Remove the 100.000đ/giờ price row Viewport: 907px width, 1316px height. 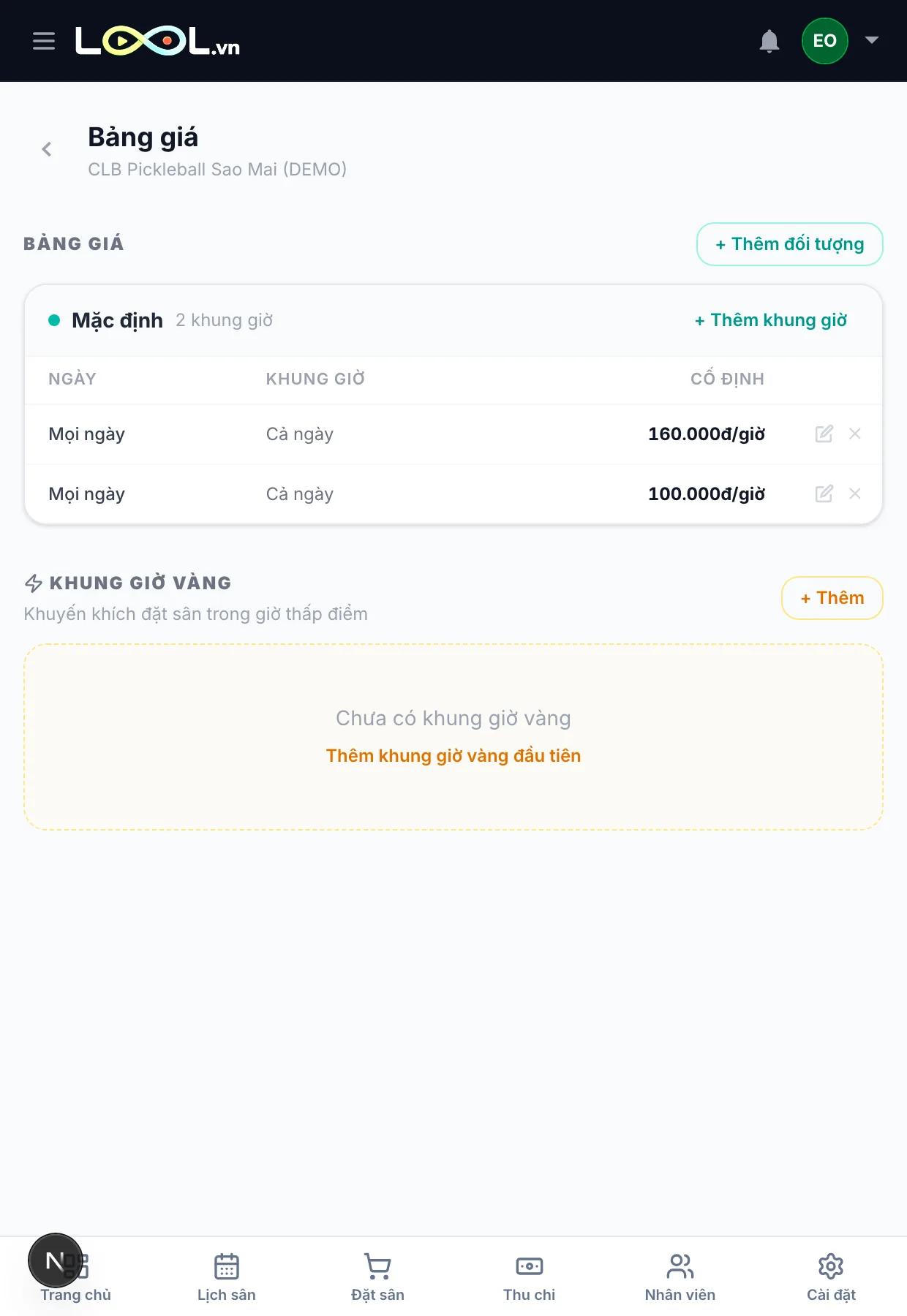[x=855, y=494]
